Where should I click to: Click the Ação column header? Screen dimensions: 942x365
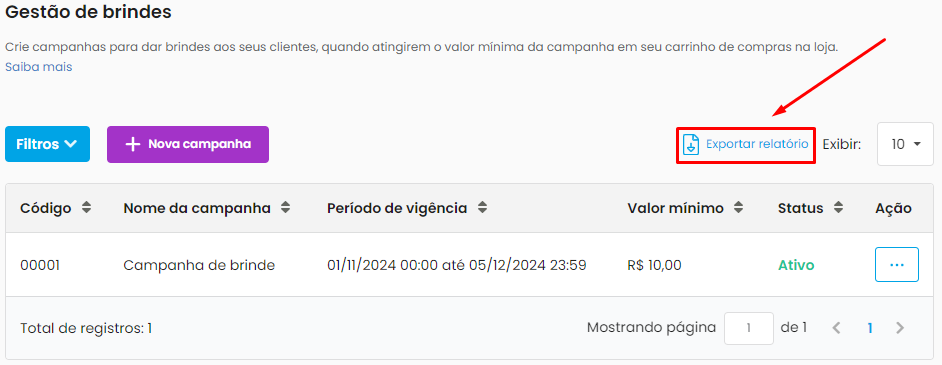893,208
